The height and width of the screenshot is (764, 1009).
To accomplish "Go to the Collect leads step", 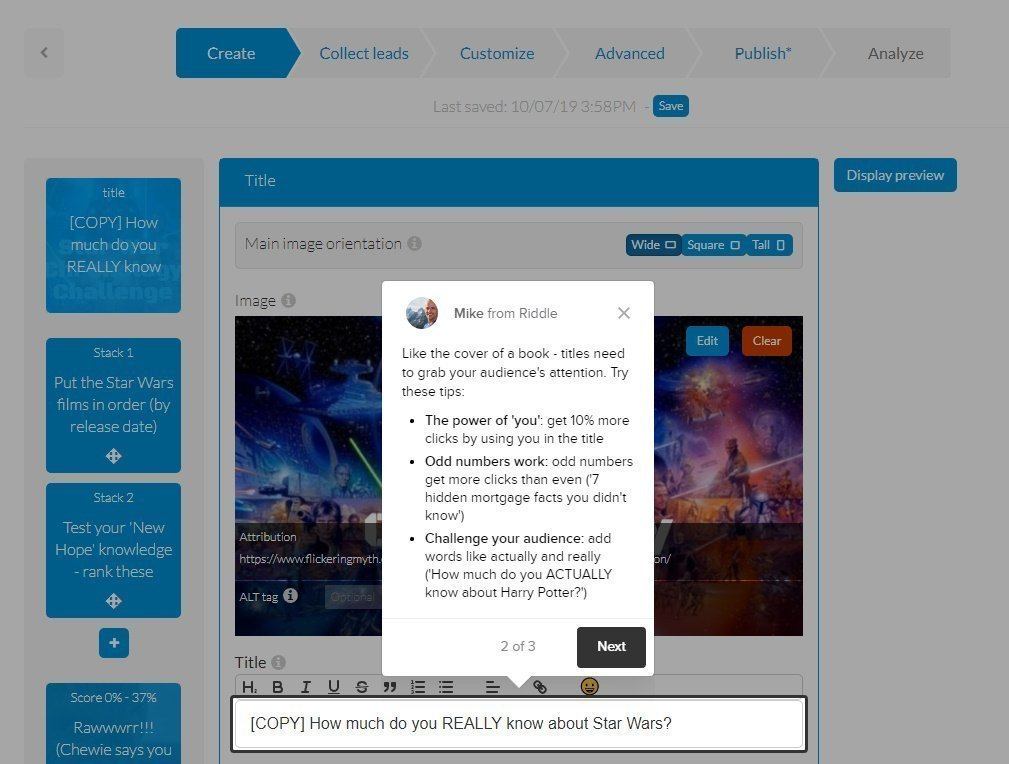I will [364, 53].
